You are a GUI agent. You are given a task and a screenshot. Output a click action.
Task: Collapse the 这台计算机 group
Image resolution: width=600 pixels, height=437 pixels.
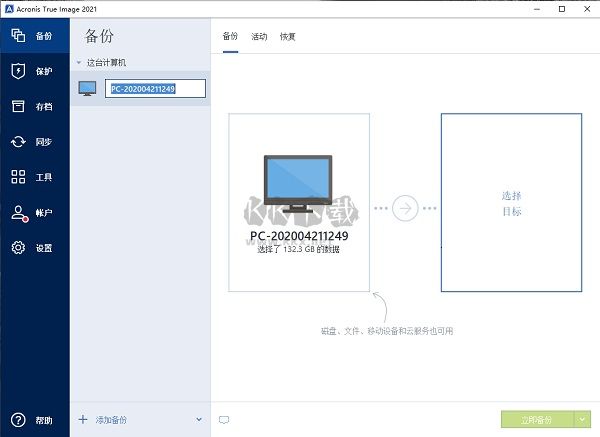coord(79,62)
